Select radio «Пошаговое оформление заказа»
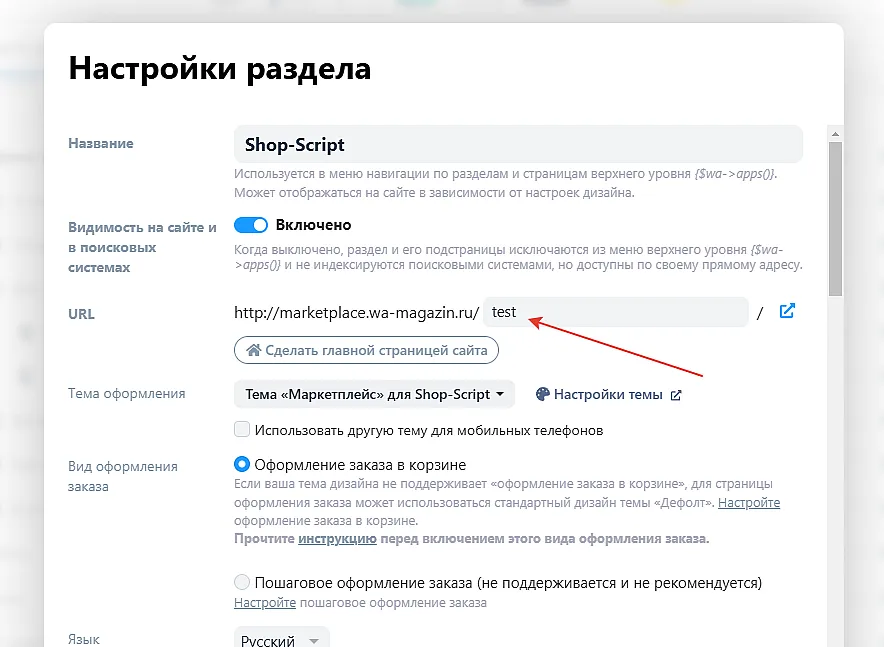 (x=242, y=581)
